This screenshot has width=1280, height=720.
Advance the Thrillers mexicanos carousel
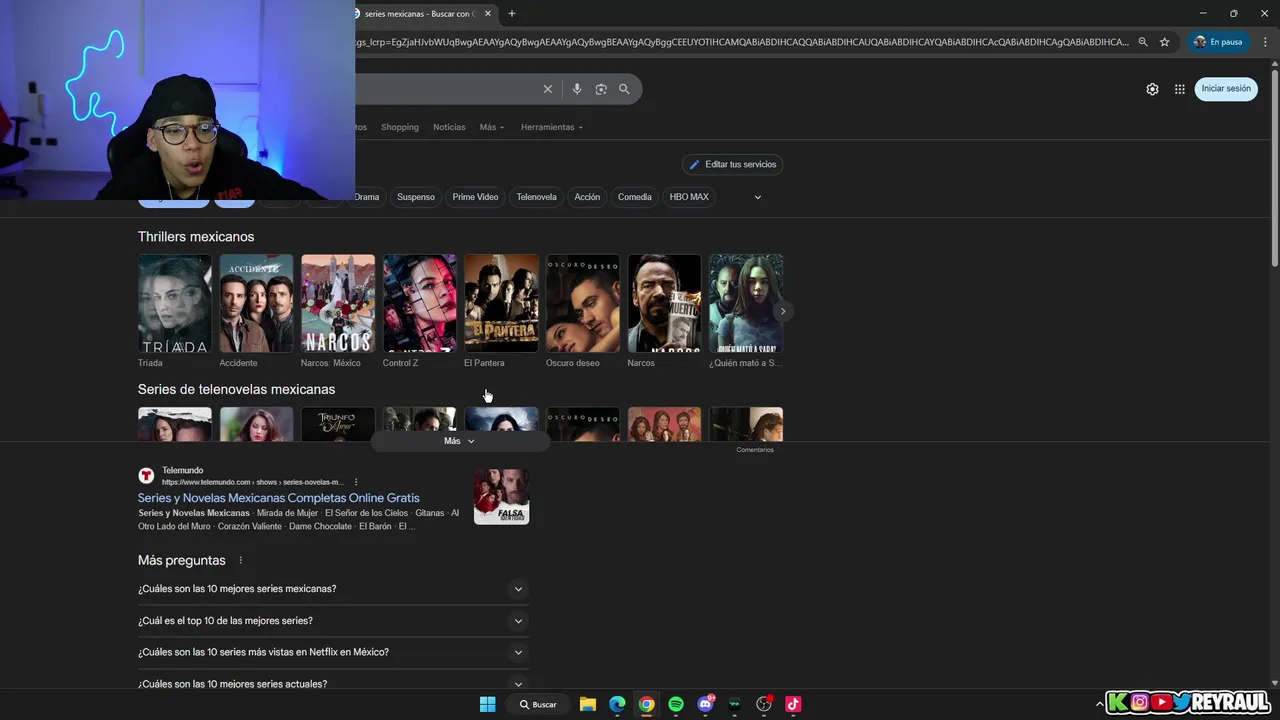pos(783,311)
